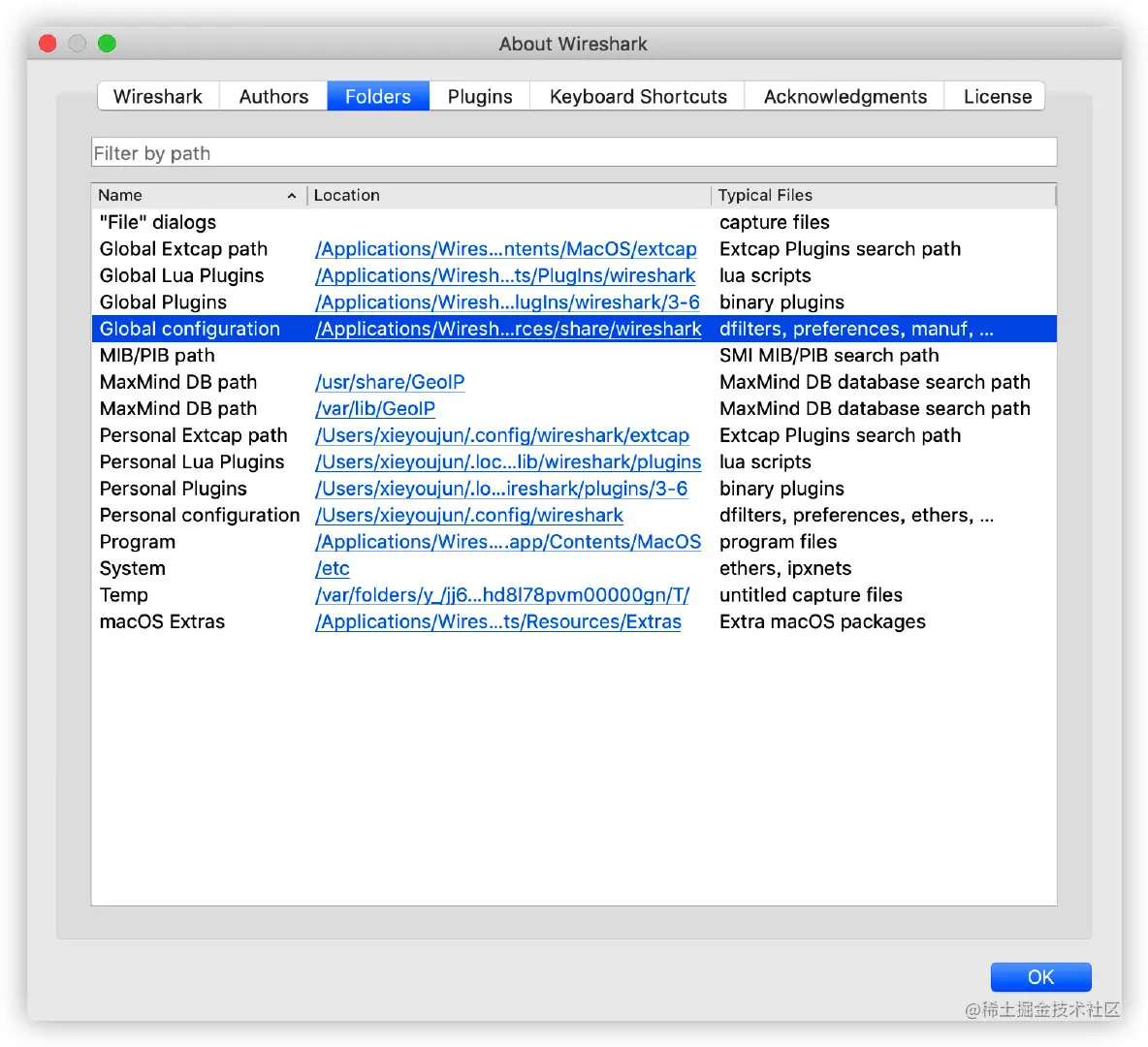The height and width of the screenshot is (1047, 1148).
Task: Select the System row name
Action: tap(133, 568)
